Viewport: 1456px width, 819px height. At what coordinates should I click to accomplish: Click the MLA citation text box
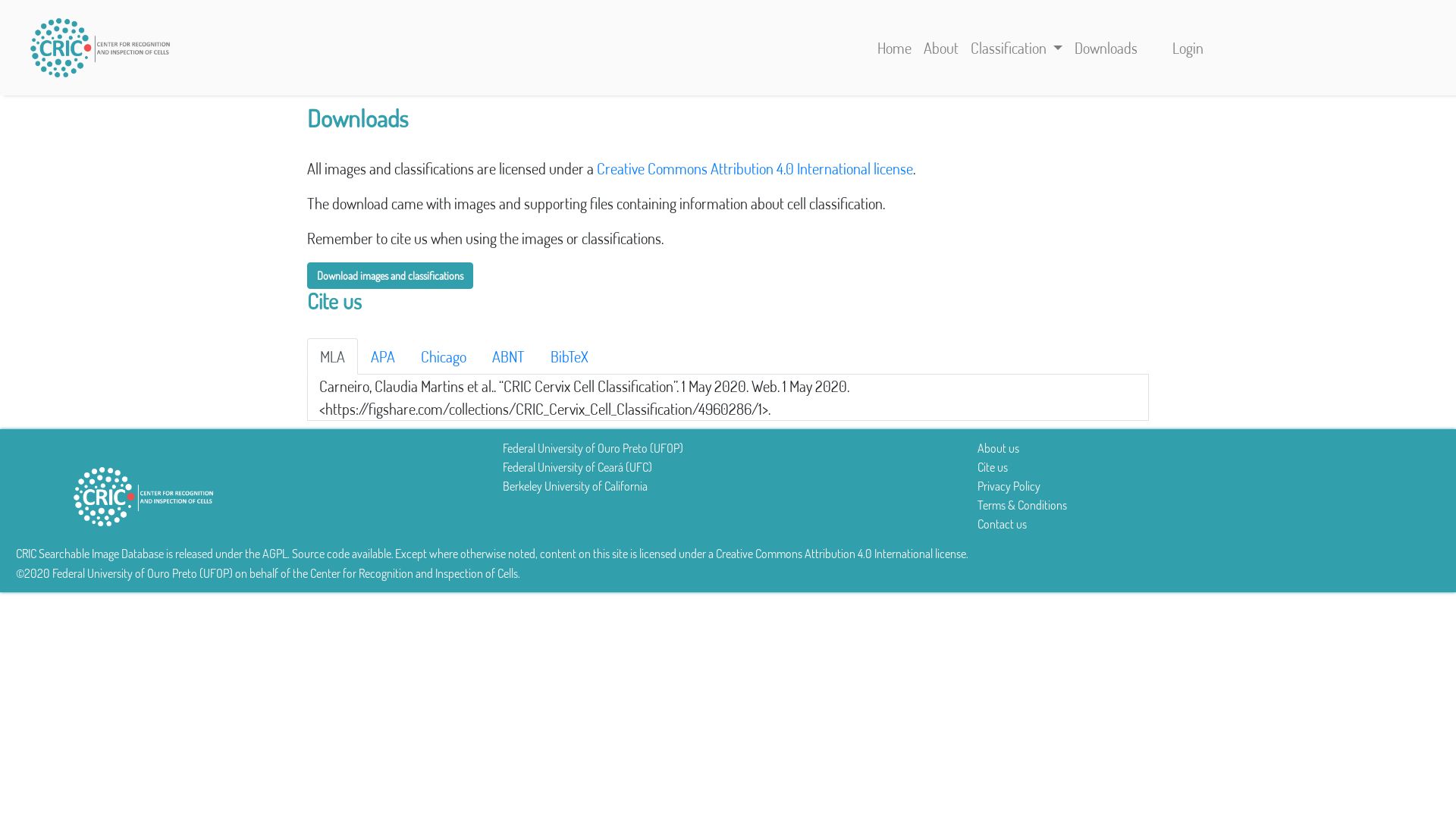tap(728, 397)
